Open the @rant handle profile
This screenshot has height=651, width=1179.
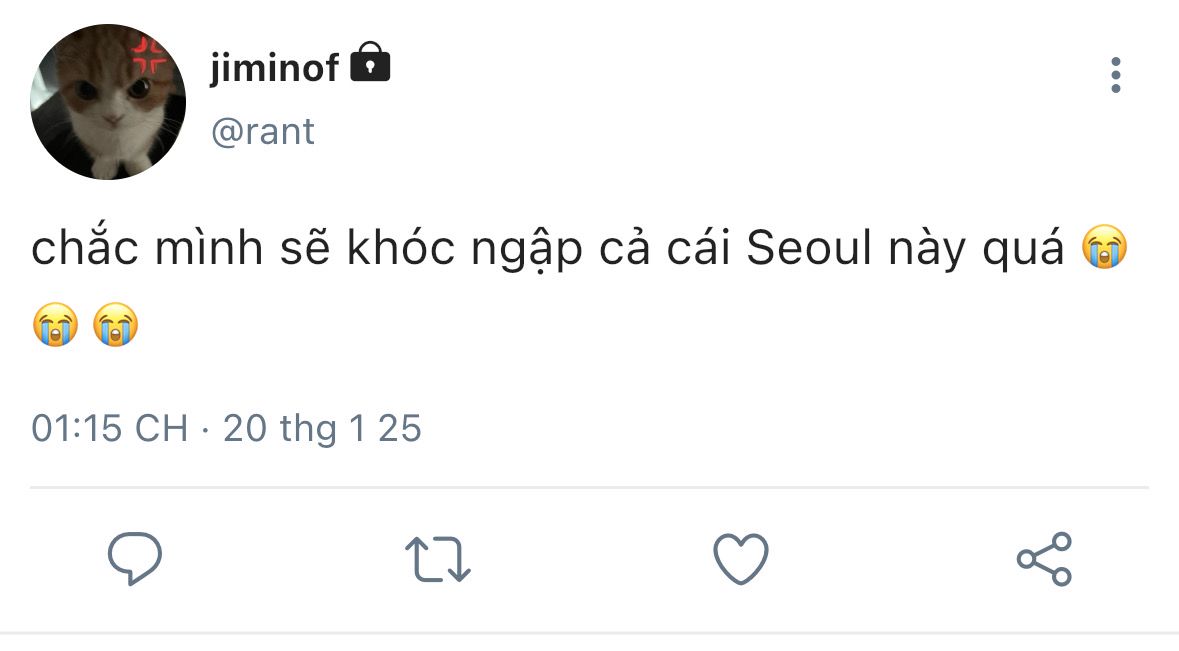coord(262,131)
